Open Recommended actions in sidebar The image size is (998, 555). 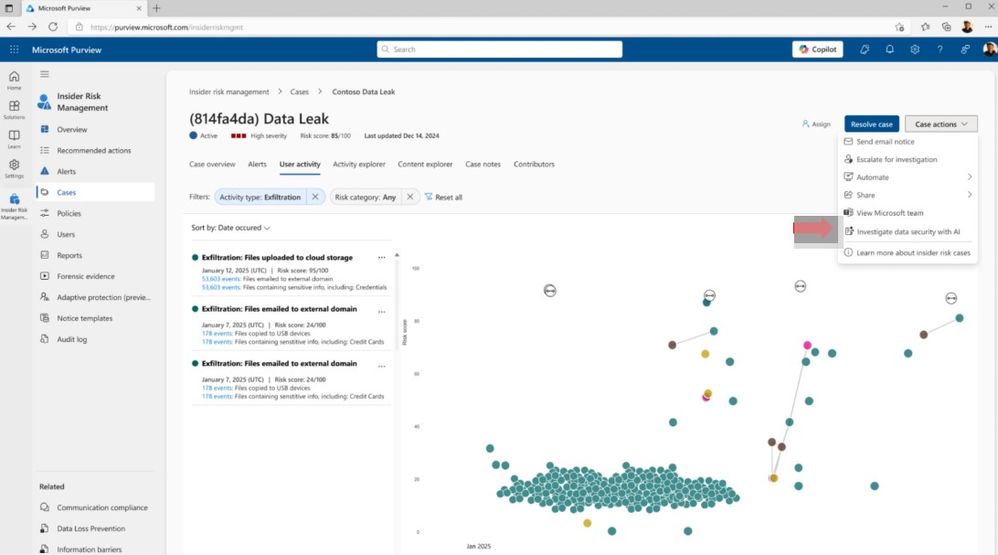pyautogui.click(x=95, y=150)
